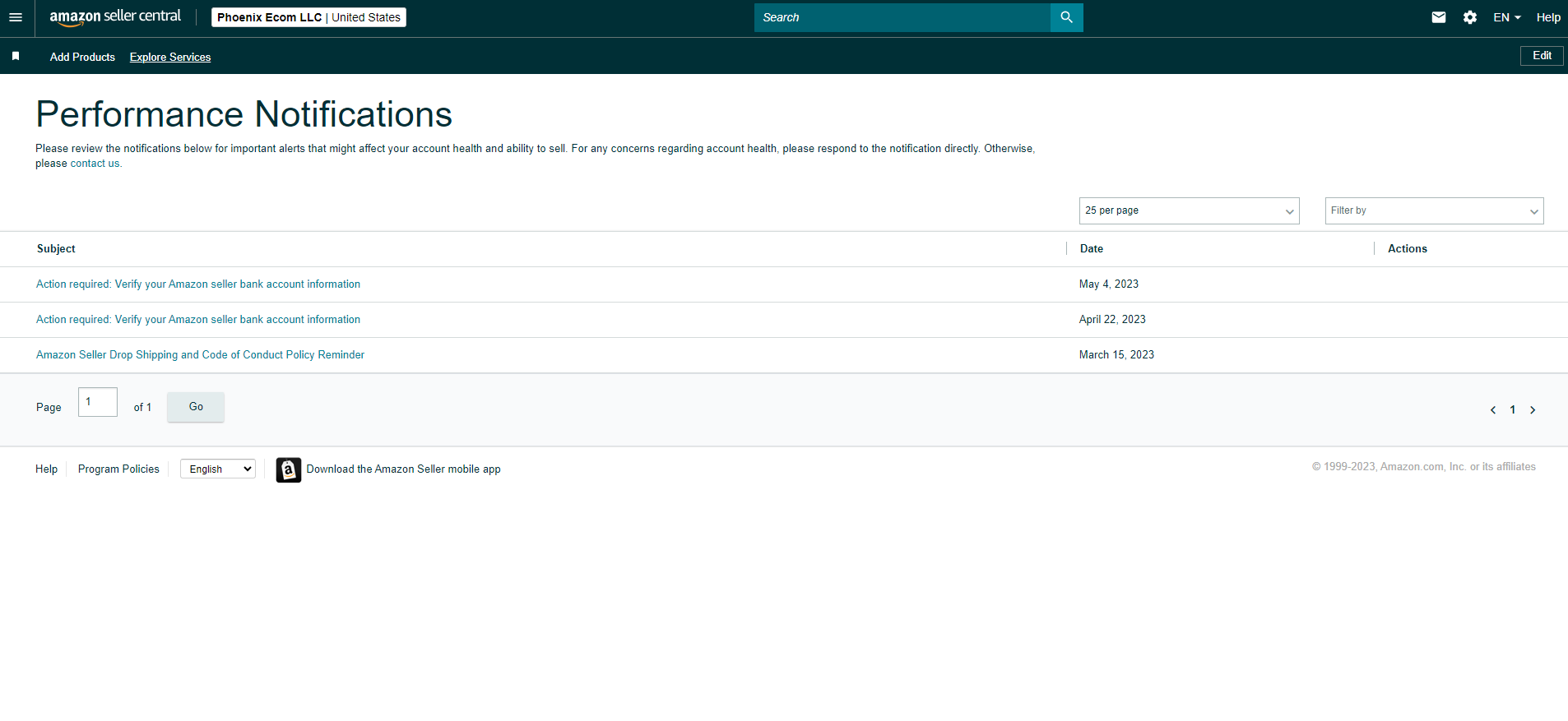Screen dimensions: 1568x721
Task: Open the EN language menu
Action: (x=1506, y=17)
